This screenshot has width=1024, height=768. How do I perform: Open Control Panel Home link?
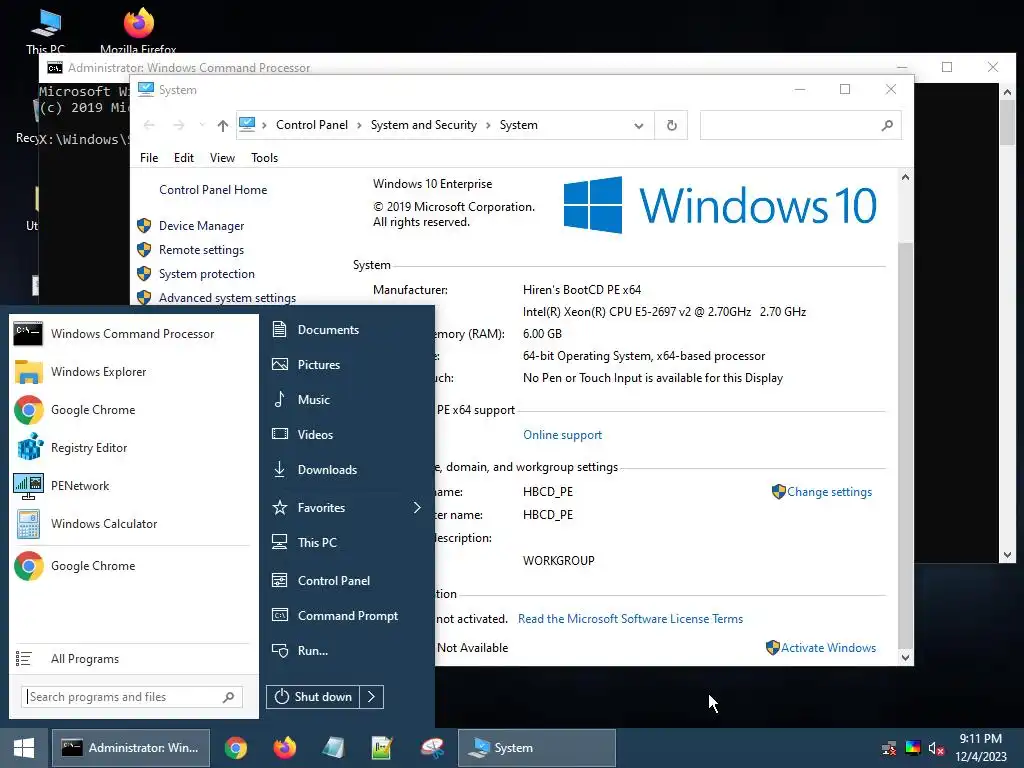pyautogui.click(x=213, y=190)
